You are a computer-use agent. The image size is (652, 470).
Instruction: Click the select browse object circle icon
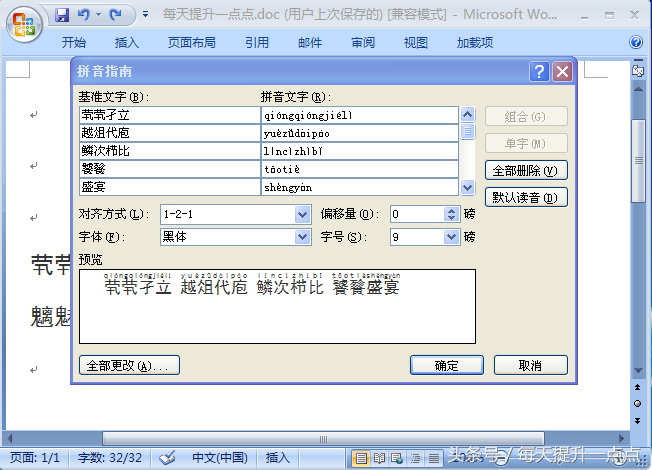(x=637, y=403)
